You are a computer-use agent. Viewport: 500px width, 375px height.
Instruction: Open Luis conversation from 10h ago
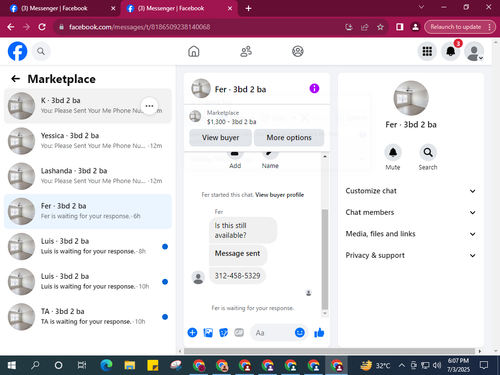pos(88,282)
